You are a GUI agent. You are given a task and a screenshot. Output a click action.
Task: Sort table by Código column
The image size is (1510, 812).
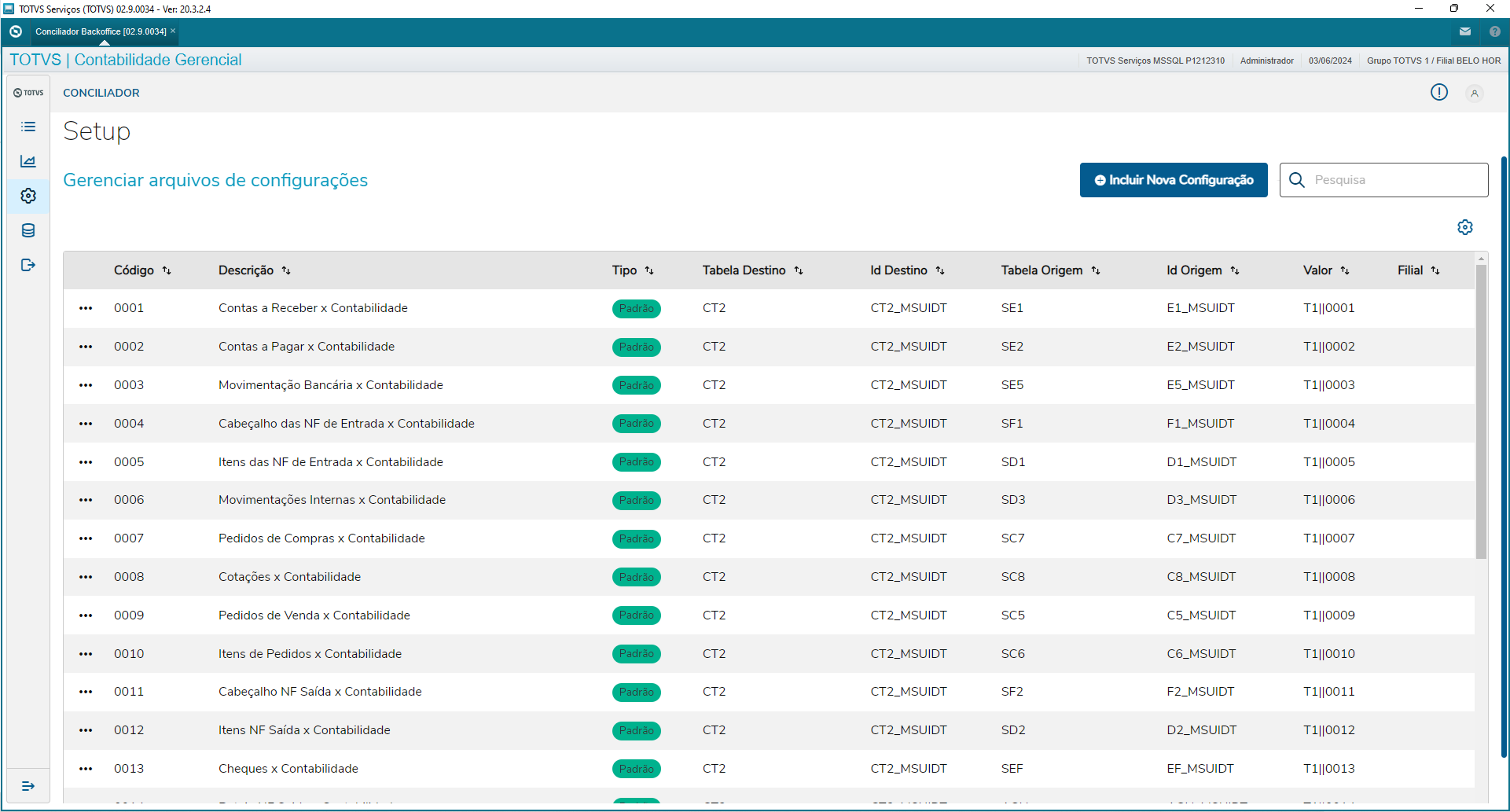click(x=167, y=270)
